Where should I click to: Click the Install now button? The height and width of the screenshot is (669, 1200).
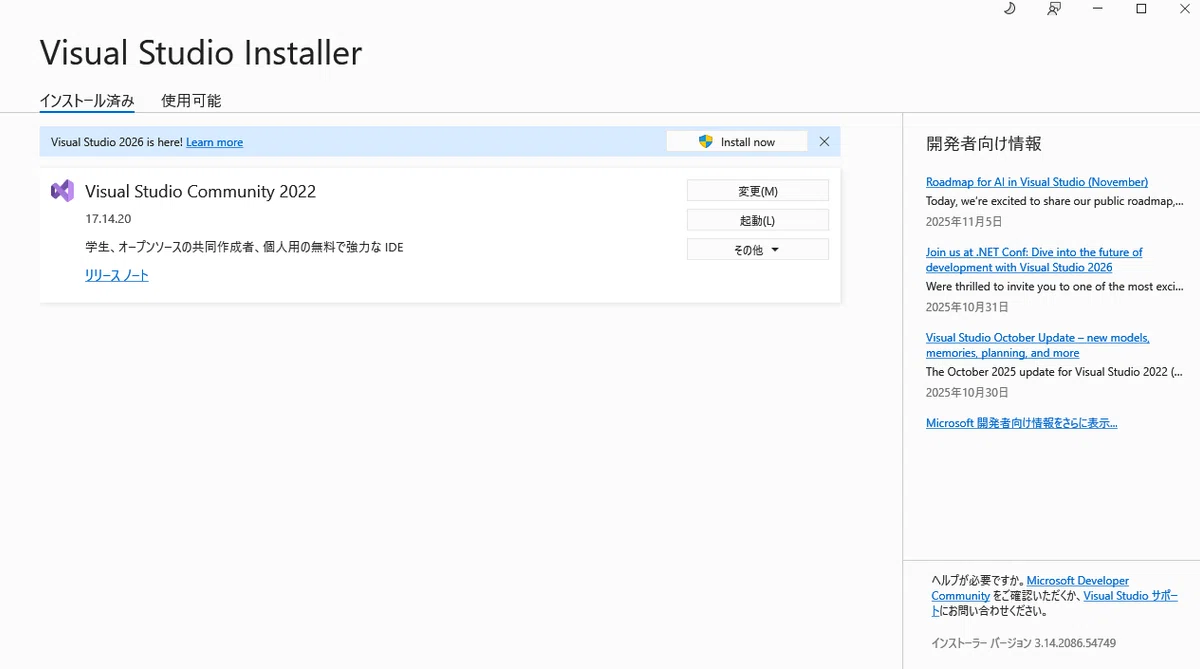(737, 142)
